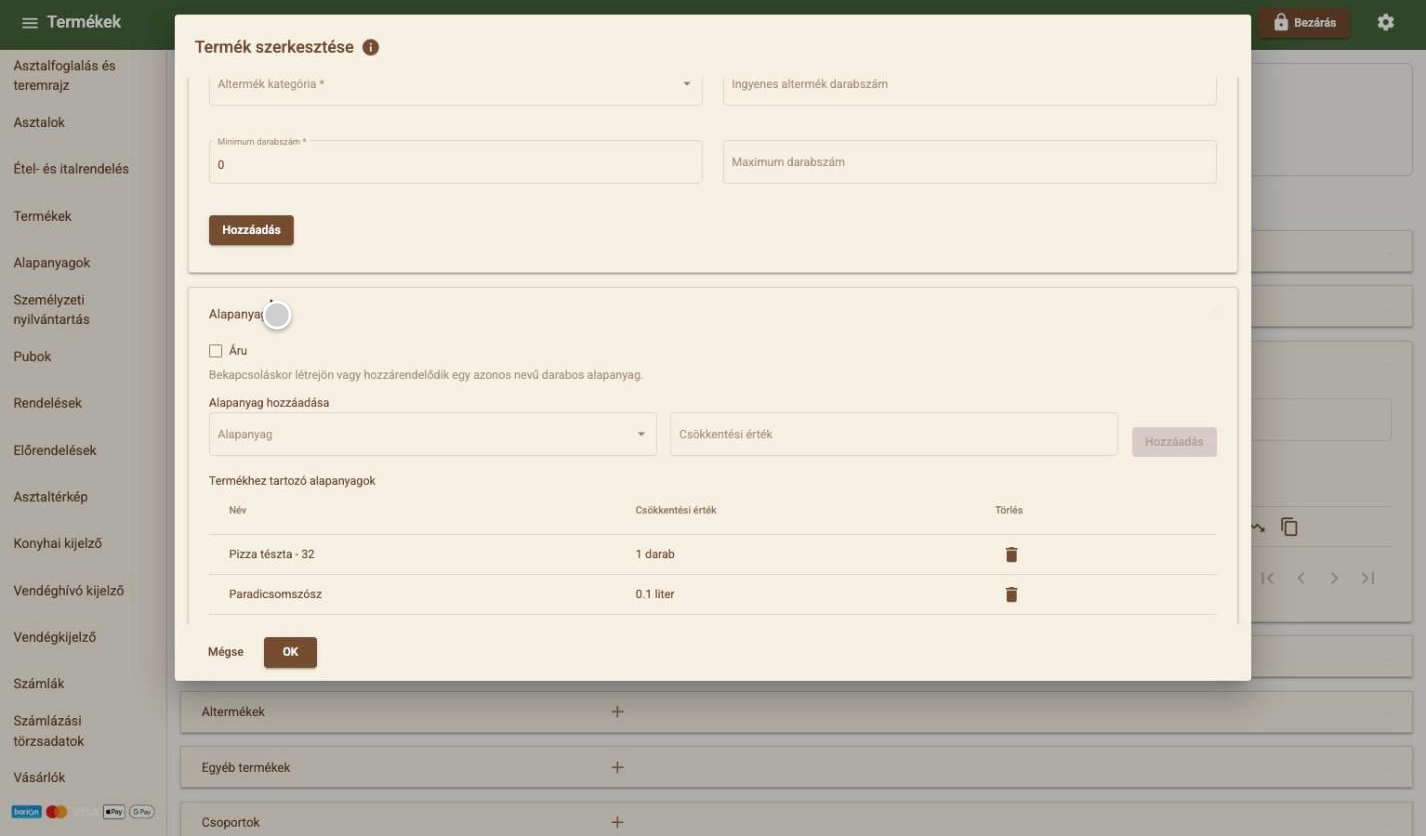Open the hamburger menu beside Termékek
The image size is (1426, 836).
point(30,23)
